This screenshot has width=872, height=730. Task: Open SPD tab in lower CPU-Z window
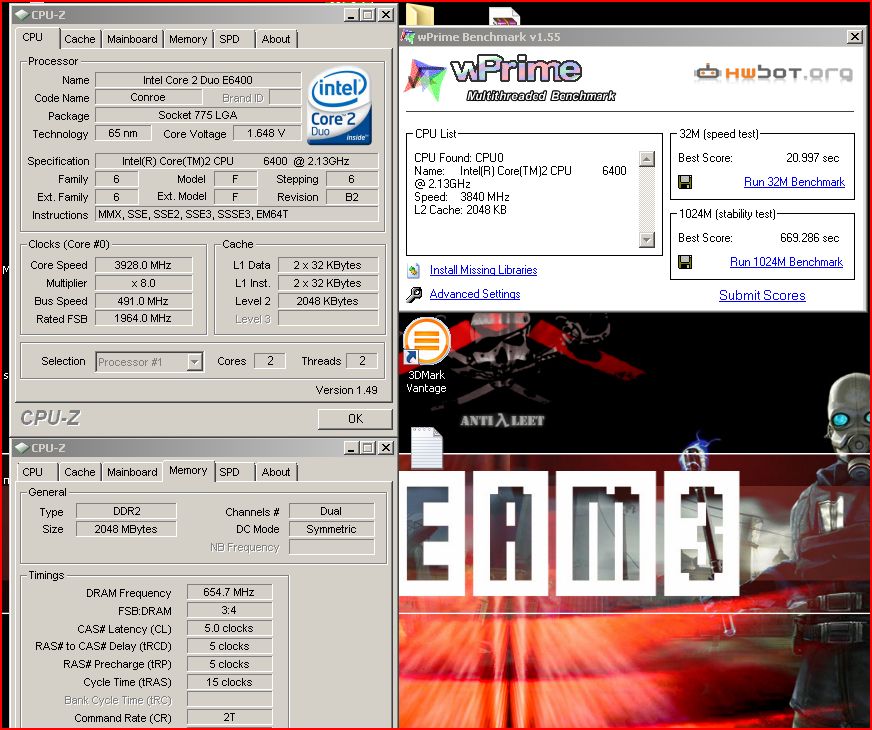point(229,472)
